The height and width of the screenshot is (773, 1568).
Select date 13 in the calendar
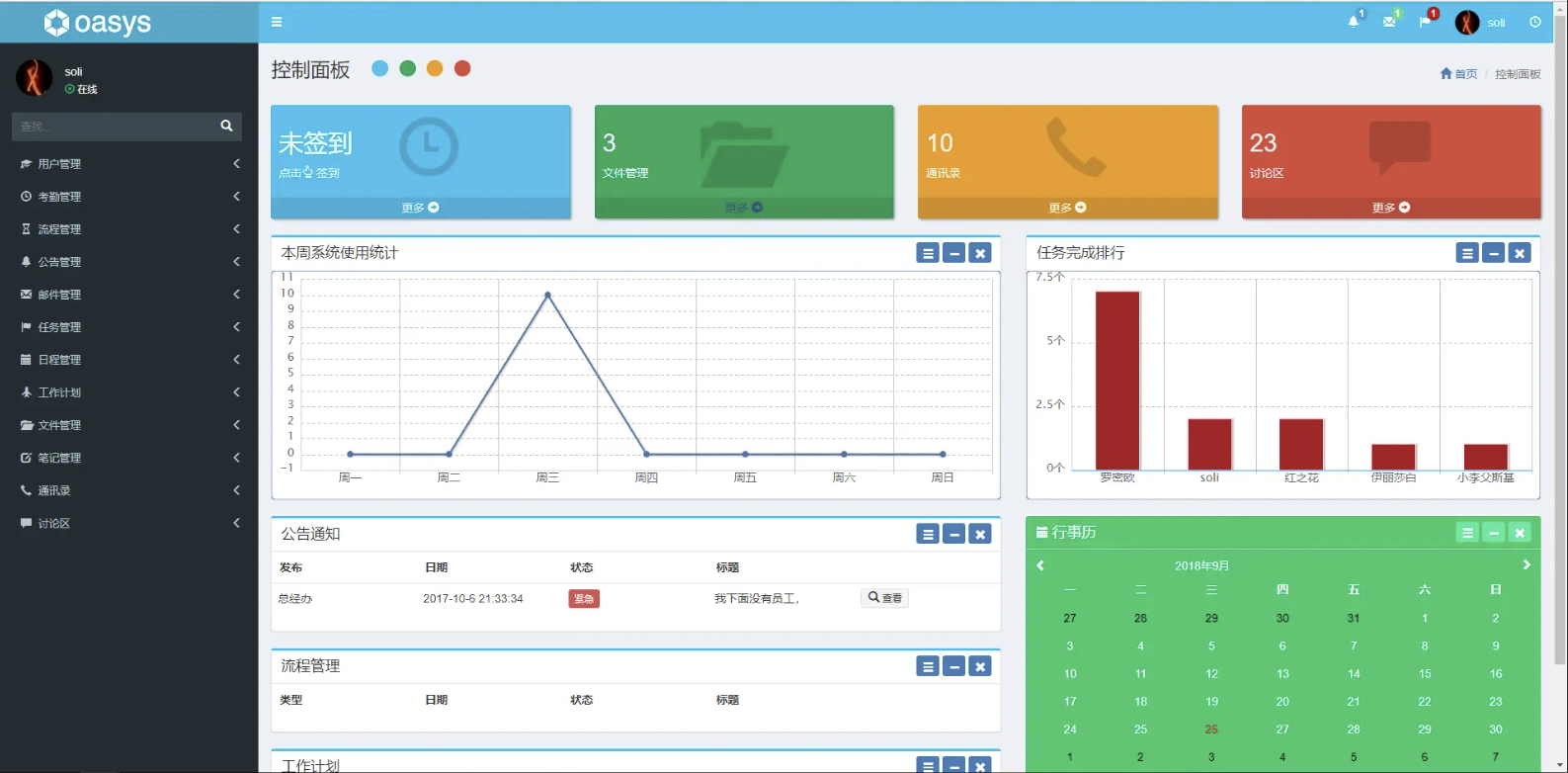pyautogui.click(x=1282, y=674)
